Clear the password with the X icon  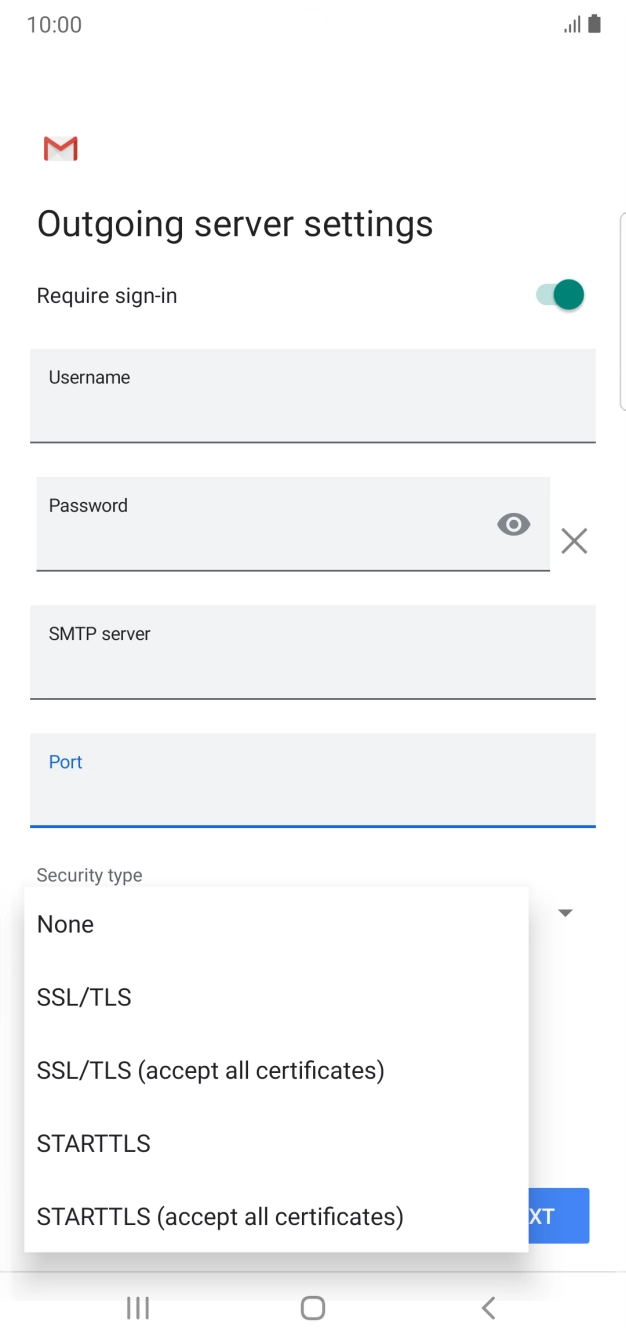(x=574, y=541)
